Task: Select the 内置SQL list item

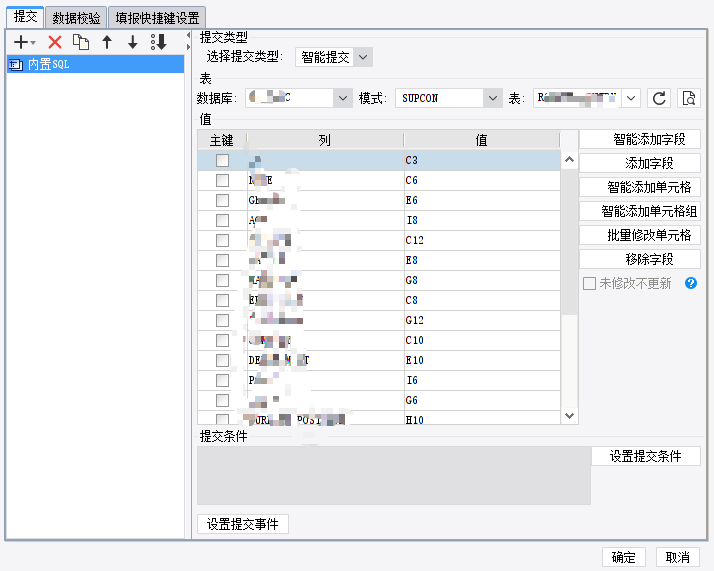Action: pos(96,64)
